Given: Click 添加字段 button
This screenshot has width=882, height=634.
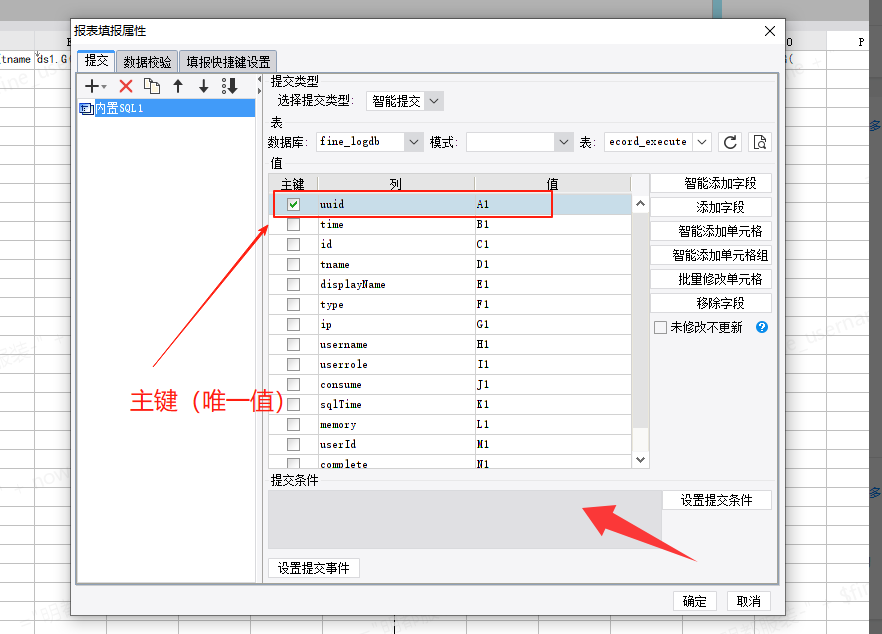Looking at the screenshot, I should (x=711, y=207).
